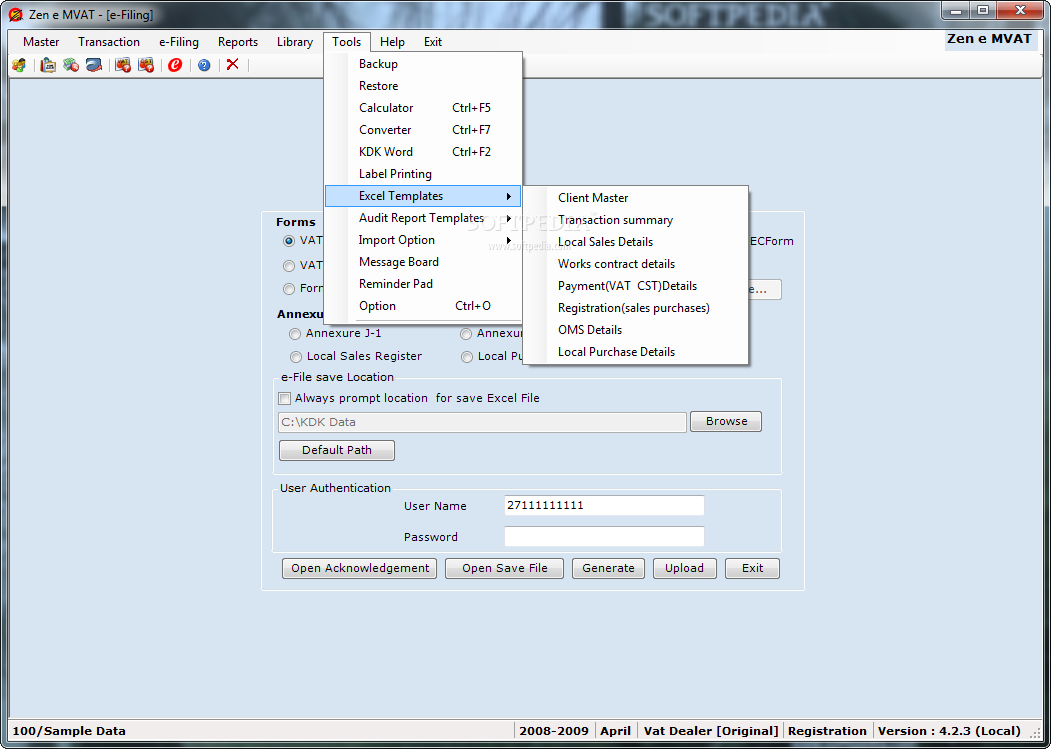Click the VAT query toolbar icon

coord(123,65)
